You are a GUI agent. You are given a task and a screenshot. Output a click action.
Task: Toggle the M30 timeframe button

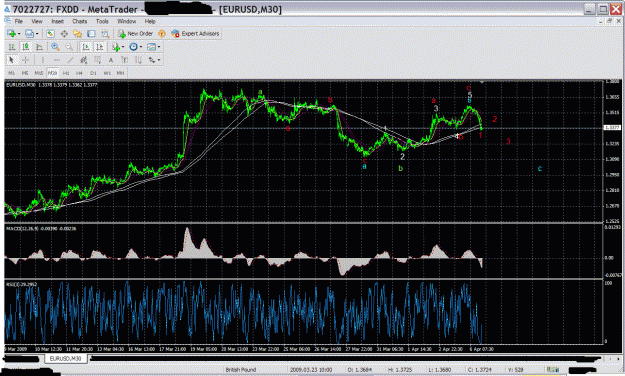(x=52, y=73)
